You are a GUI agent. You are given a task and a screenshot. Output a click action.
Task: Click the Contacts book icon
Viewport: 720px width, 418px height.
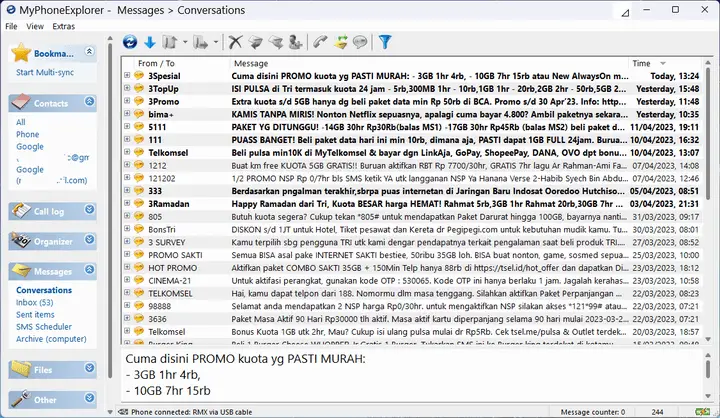click(21, 102)
